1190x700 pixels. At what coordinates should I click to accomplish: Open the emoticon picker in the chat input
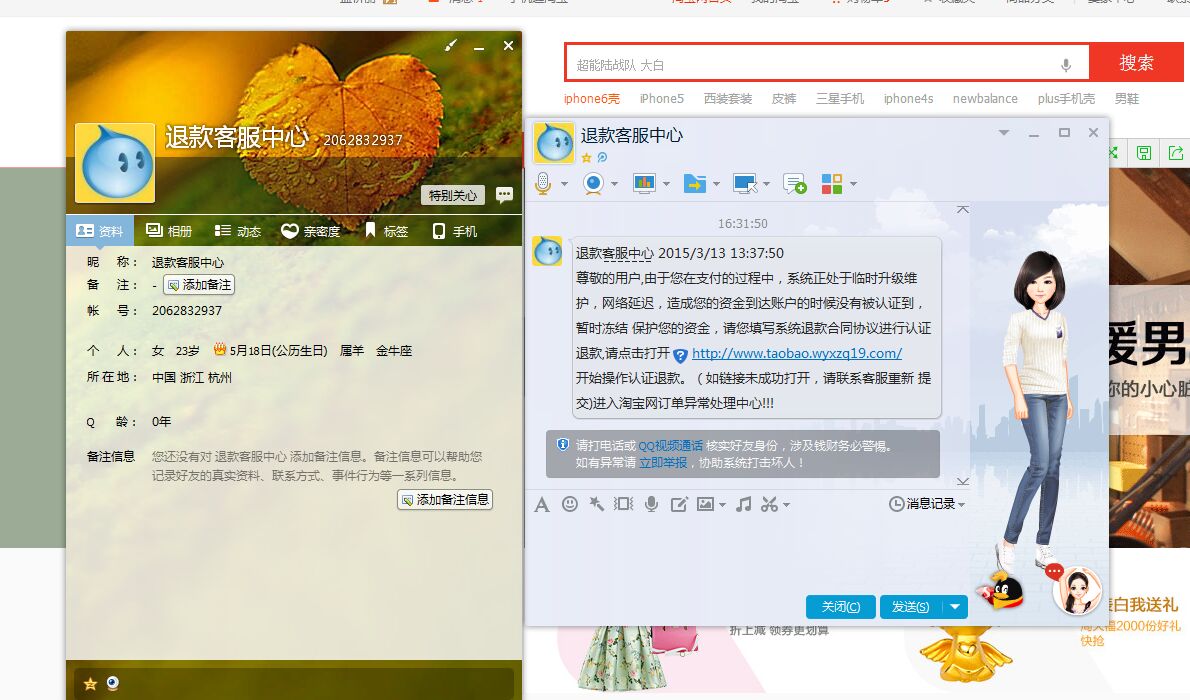[x=570, y=504]
